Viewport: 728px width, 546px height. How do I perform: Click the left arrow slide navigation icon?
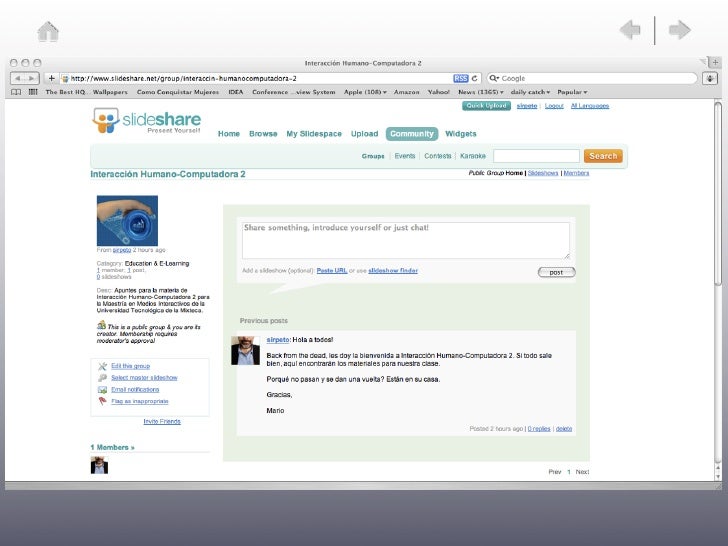click(x=630, y=30)
